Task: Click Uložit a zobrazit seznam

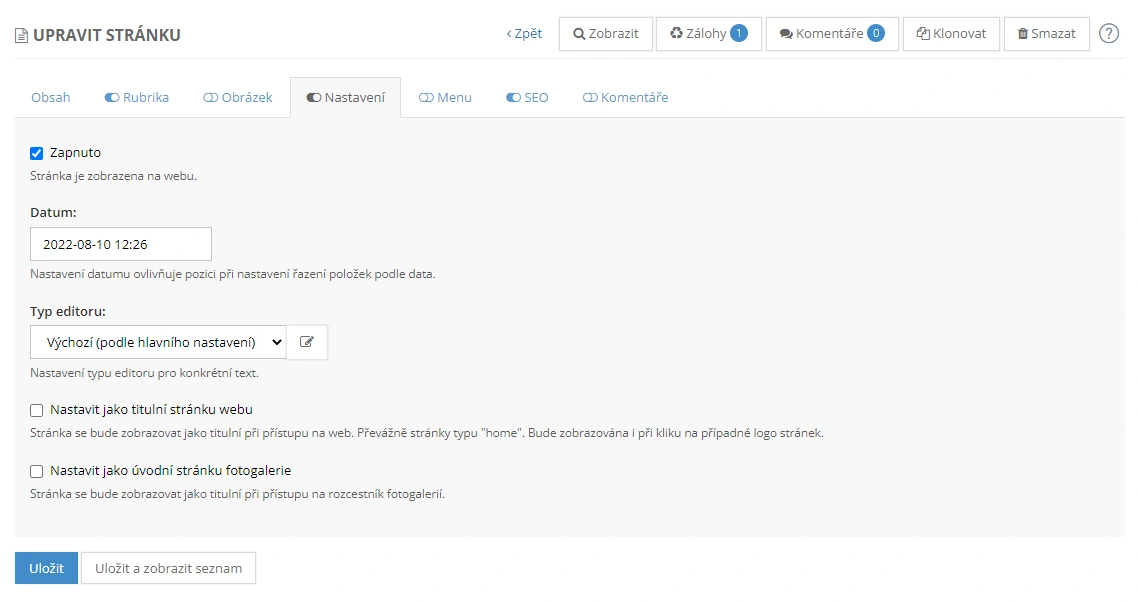Action: click(x=168, y=568)
